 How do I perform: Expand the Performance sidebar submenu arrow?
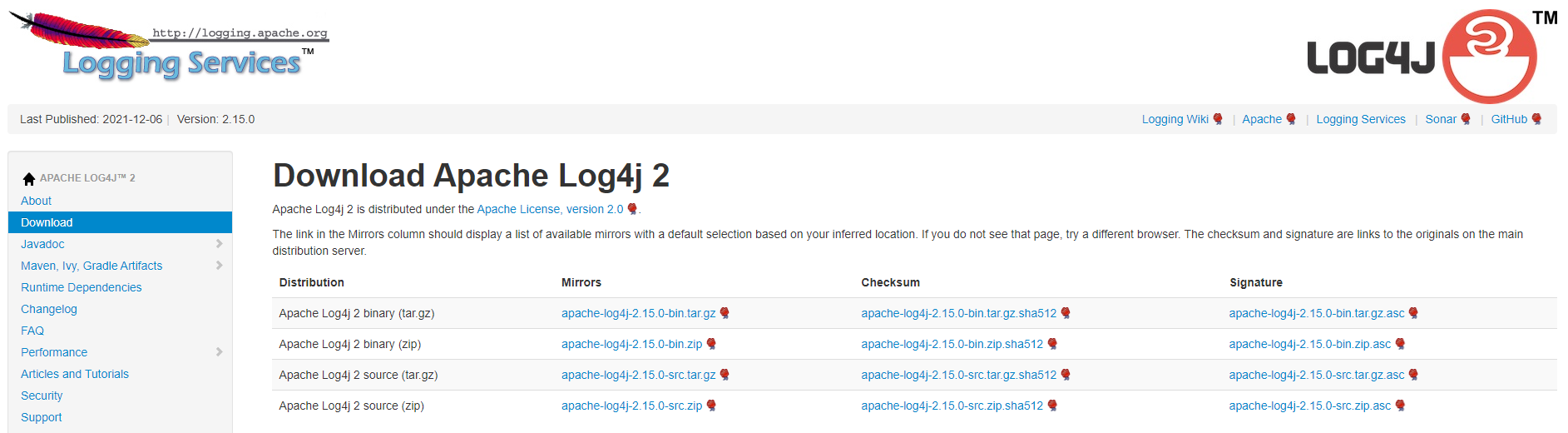220,352
